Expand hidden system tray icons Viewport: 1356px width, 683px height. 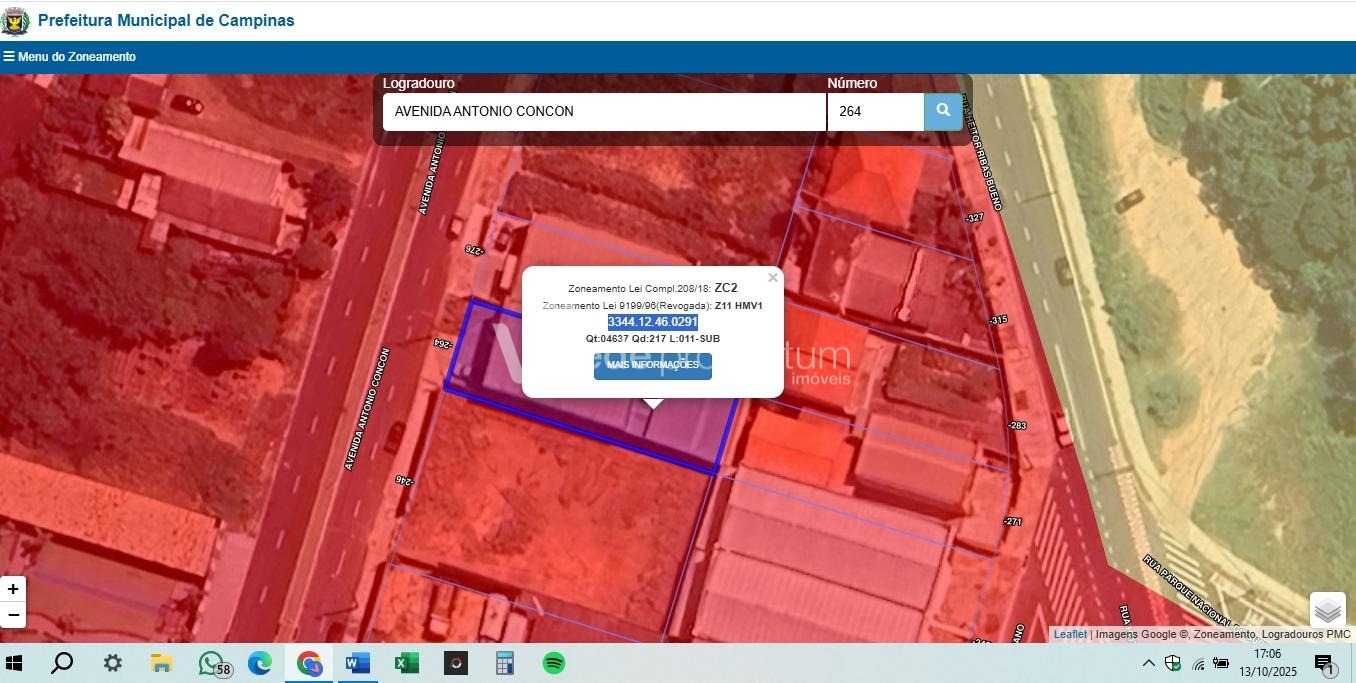pyautogui.click(x=1148, y=663)
